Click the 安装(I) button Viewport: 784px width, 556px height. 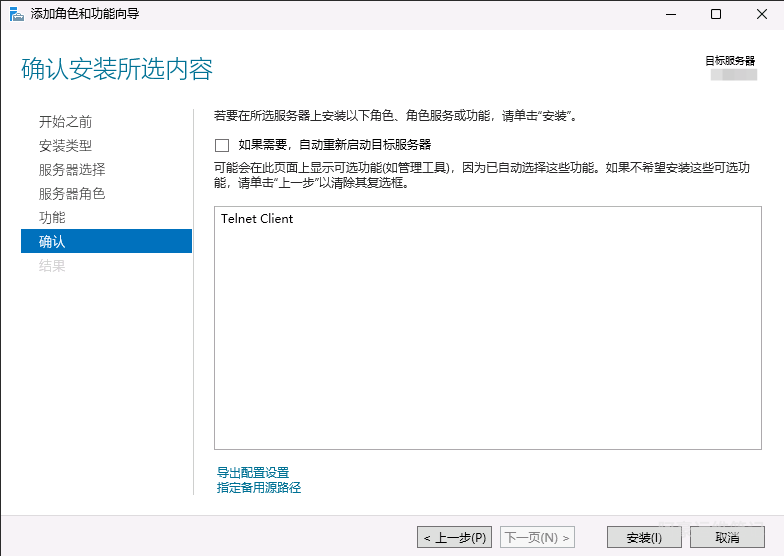click(644, 538)
